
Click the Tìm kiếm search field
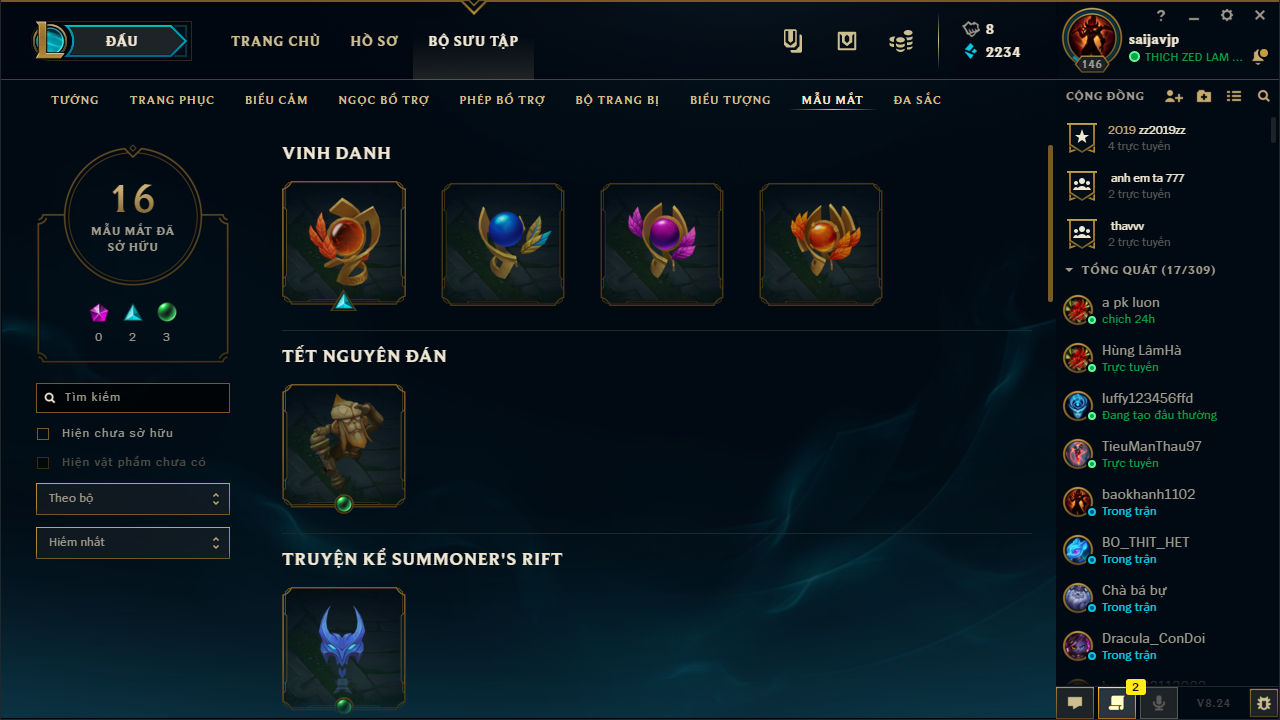pyautogui.click(x=133, y=398)
